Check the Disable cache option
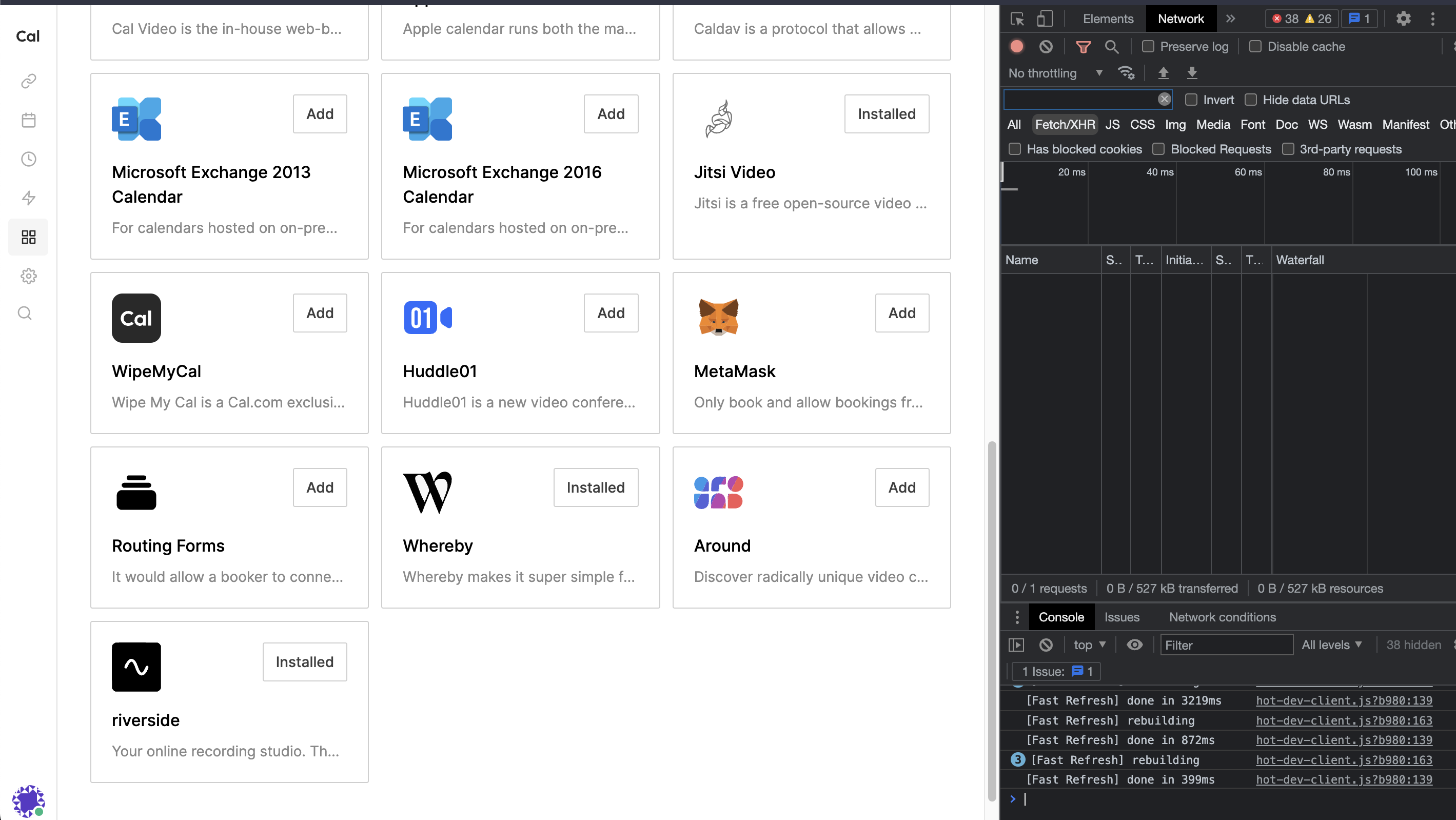 pos(1255,46)
